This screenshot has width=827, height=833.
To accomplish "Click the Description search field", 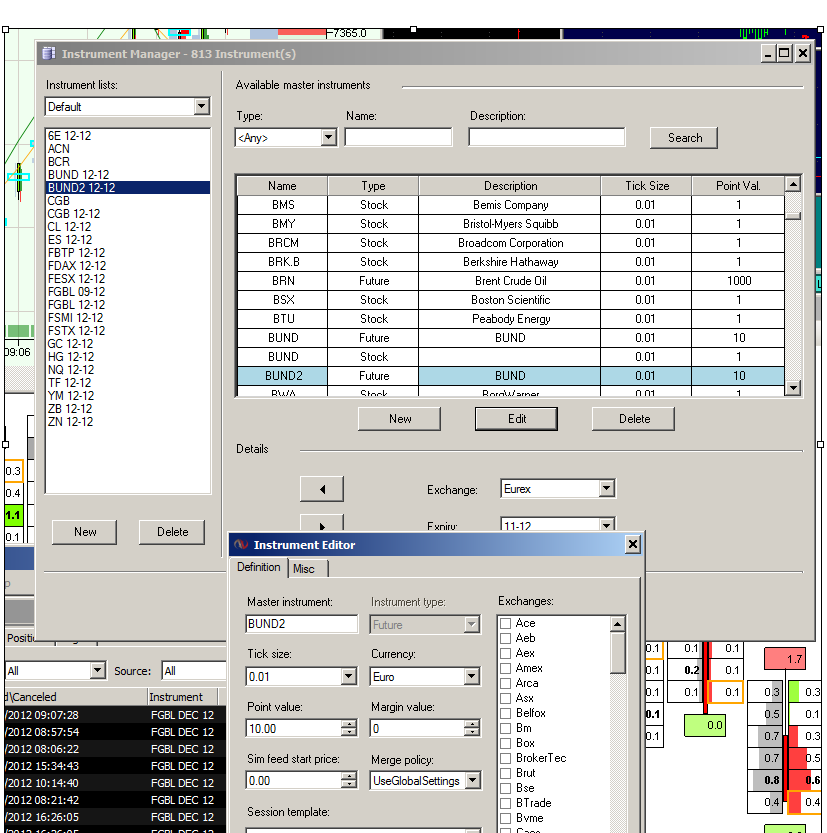I will click(x=547, y=137).
